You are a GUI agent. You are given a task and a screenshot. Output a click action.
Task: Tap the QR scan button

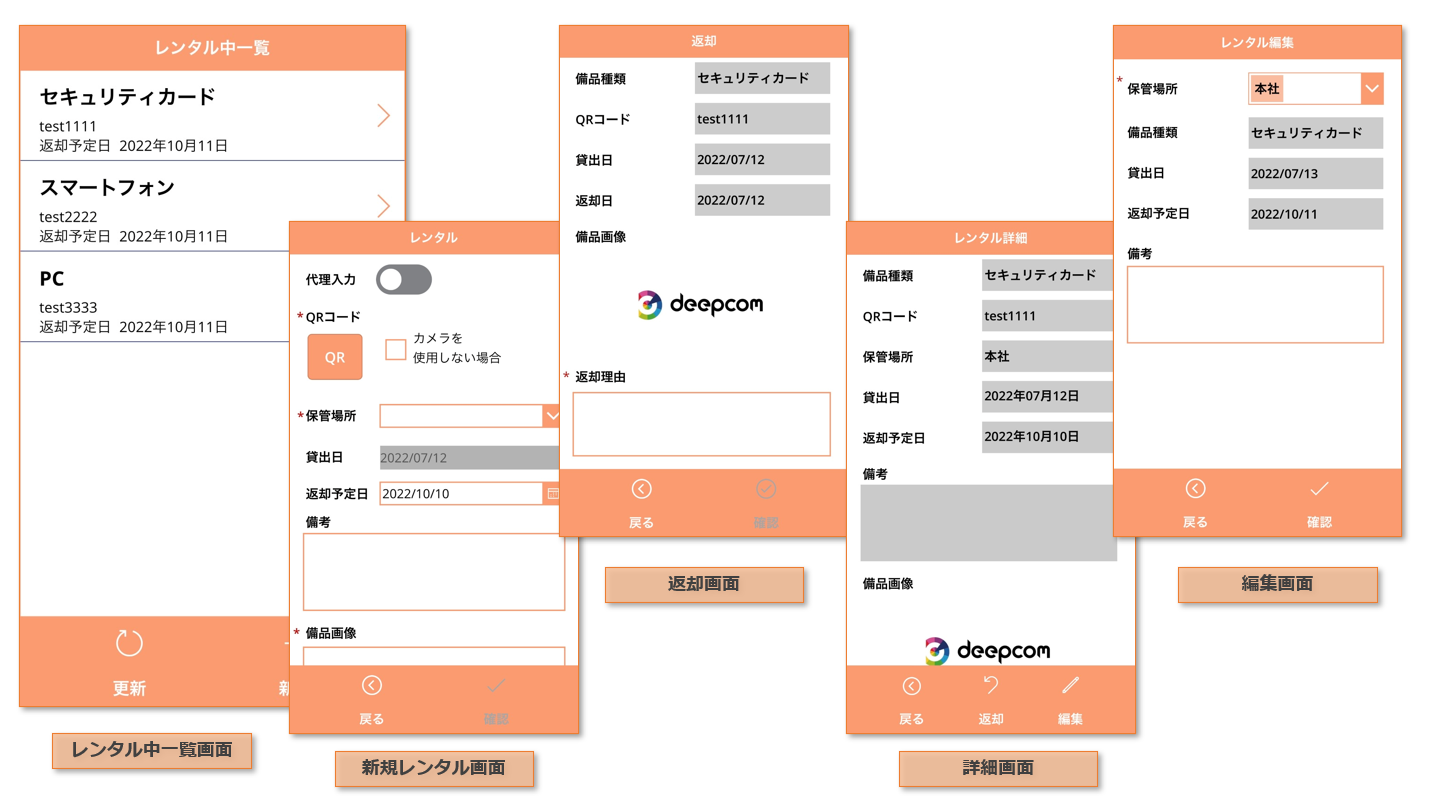click(x=334, y=357)
